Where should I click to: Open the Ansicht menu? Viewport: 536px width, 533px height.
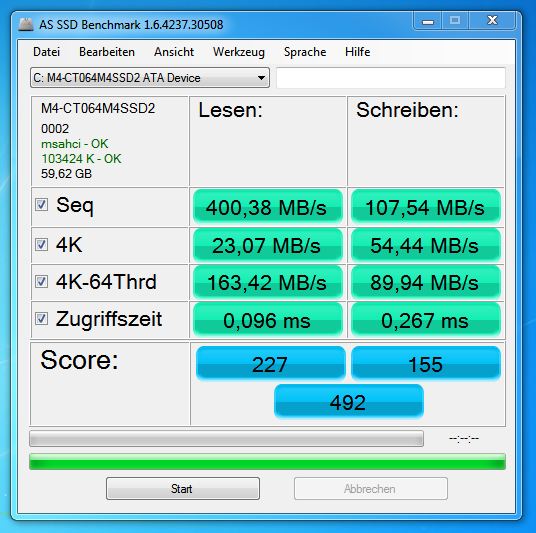[174, 52]
